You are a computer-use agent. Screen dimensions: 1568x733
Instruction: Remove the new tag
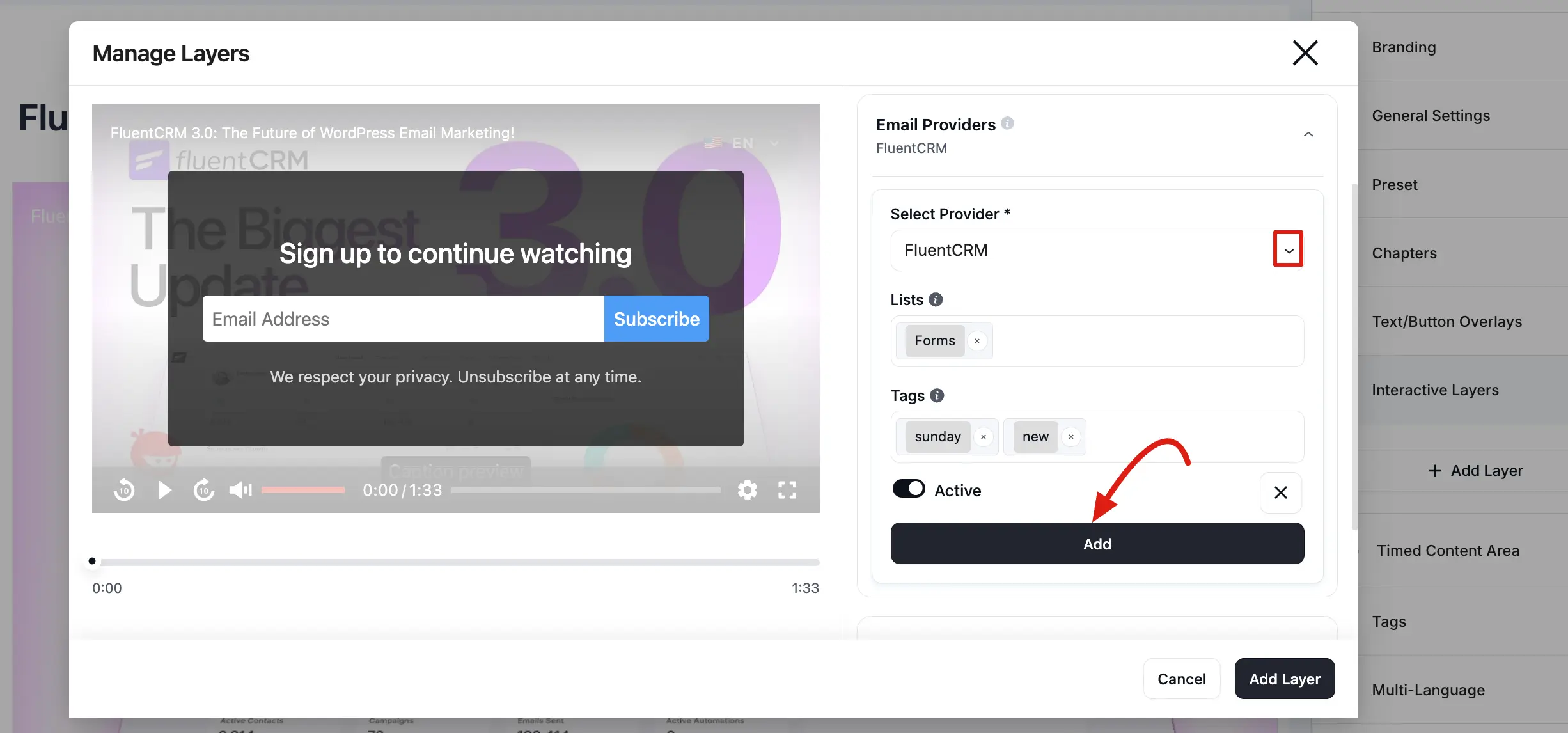point(1071,437)
